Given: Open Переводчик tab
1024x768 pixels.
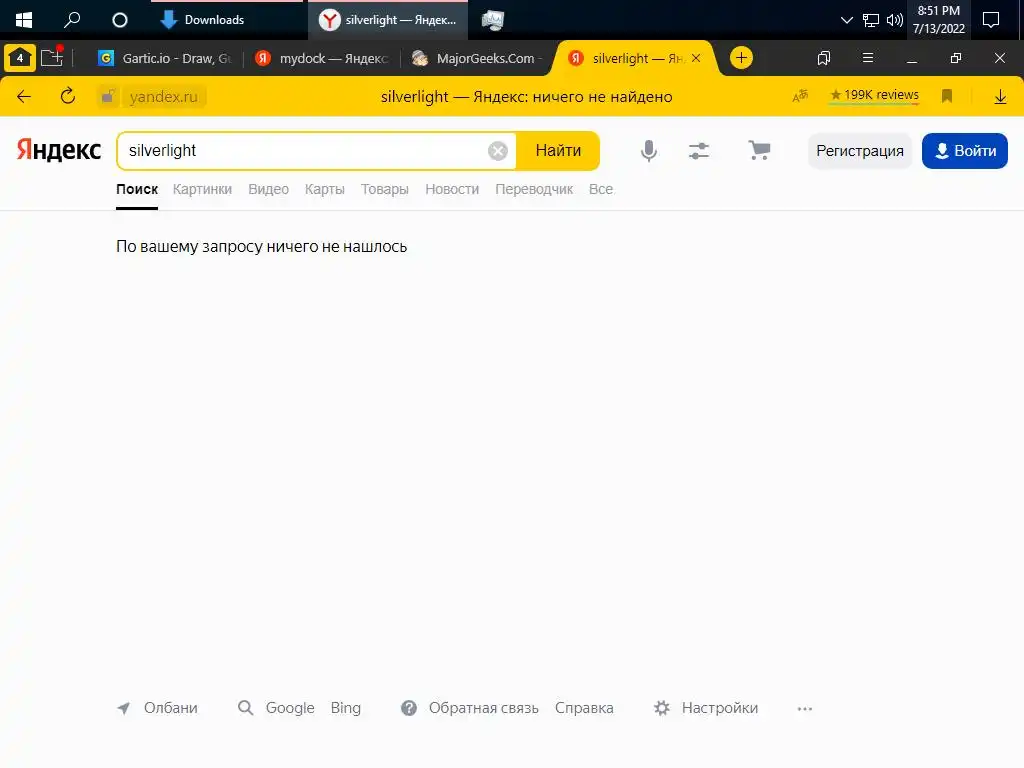Looking at the screenshot, I should point(534,189).
